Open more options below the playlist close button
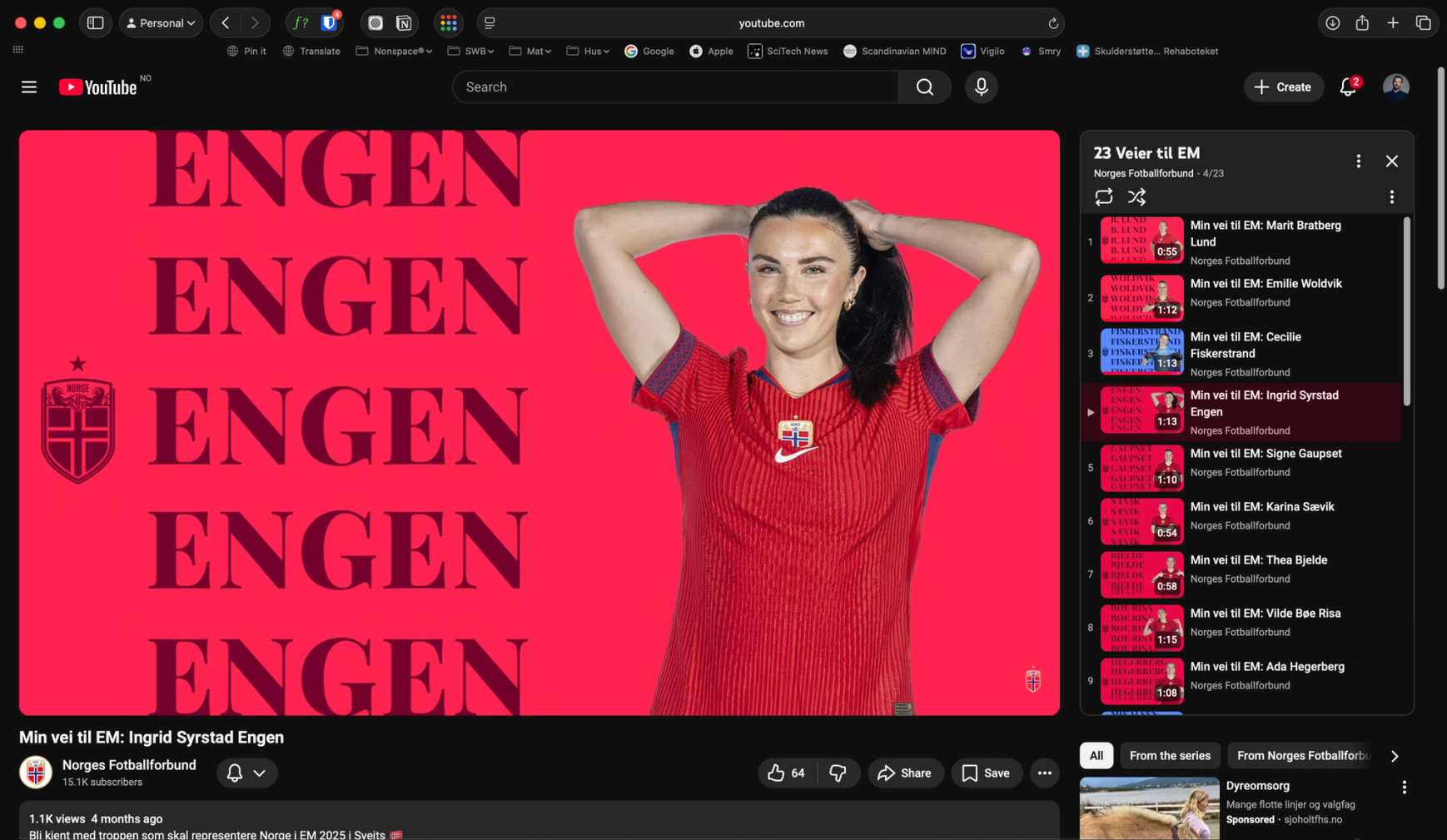The height and width of the screenshot is (840, 1447). (1391, 197)
